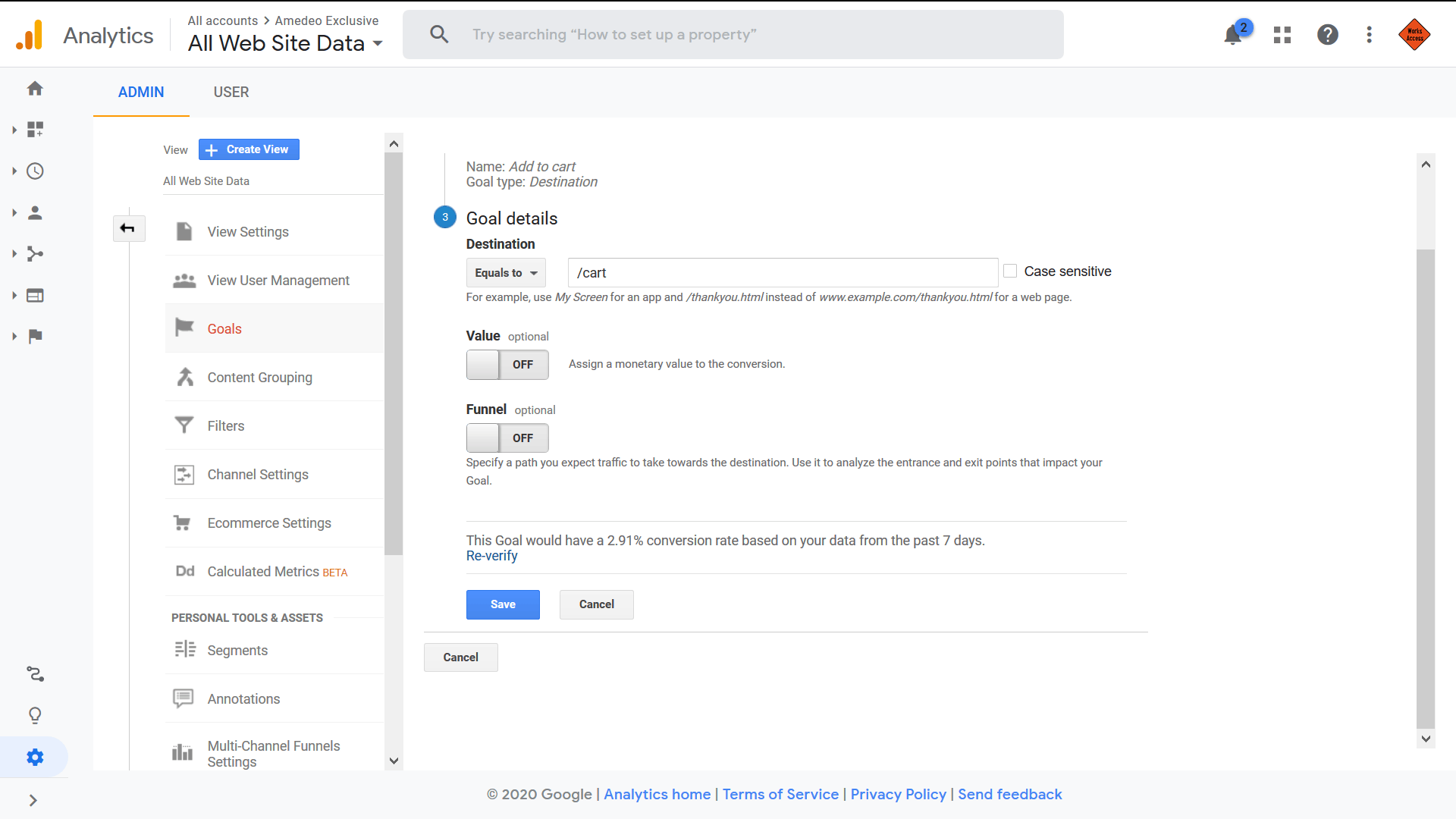Save the goal settings

click(503, 604)
